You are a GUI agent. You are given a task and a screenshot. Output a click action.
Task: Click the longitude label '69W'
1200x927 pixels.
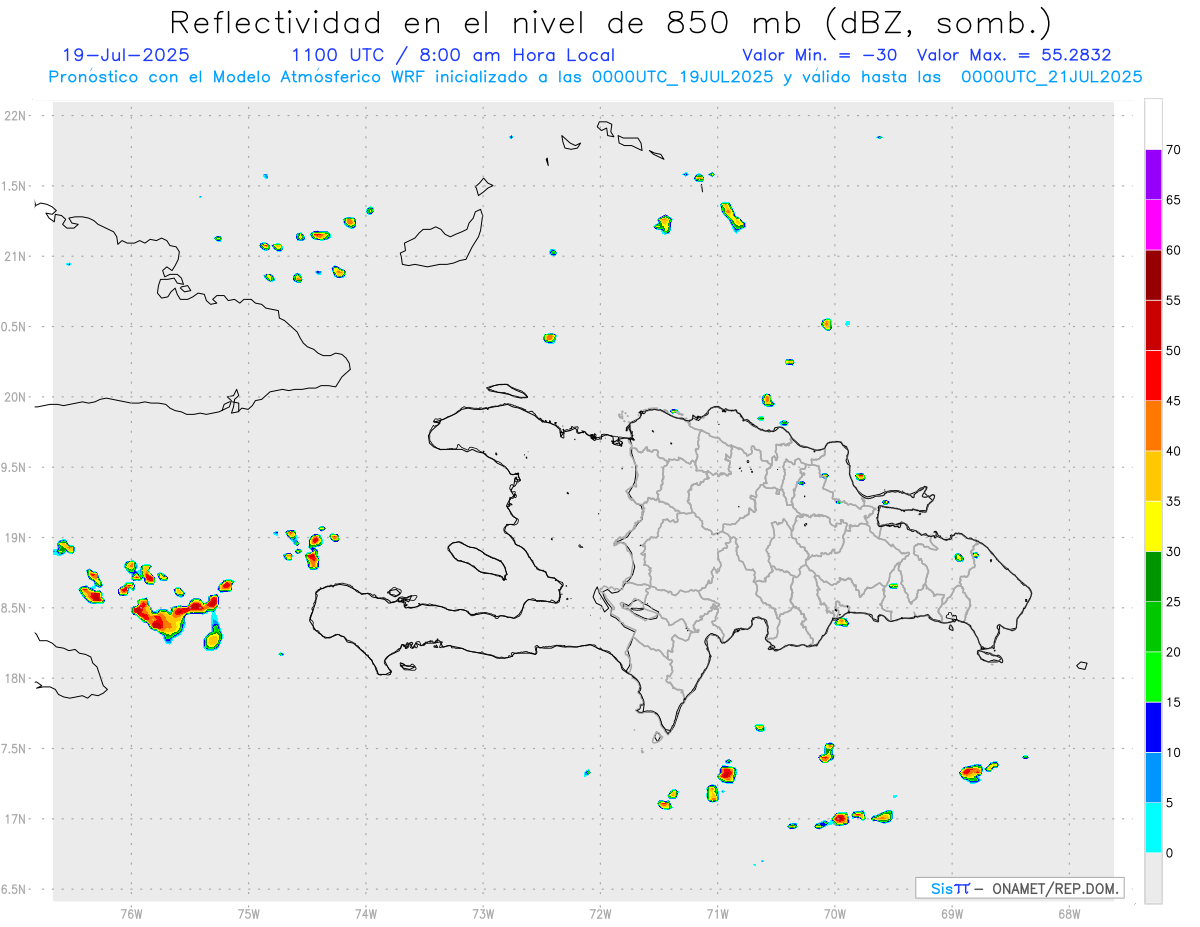952,913
